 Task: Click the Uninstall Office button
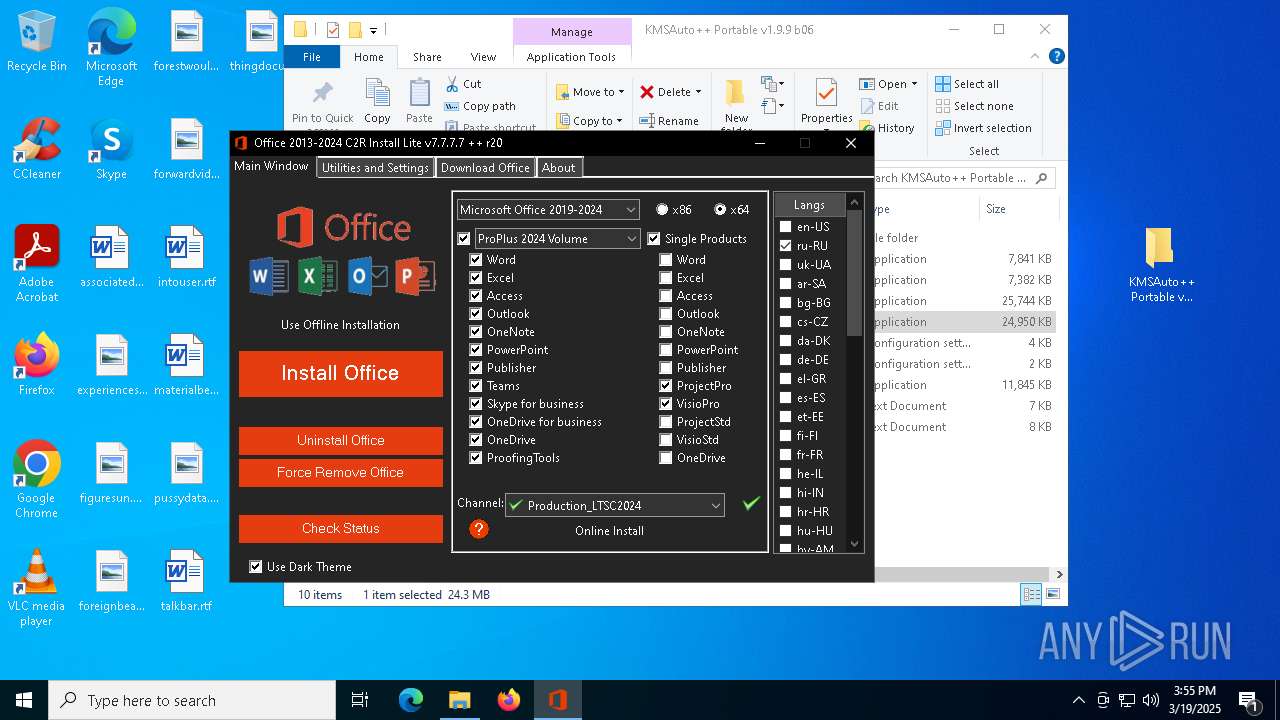(x=340, y=440)
